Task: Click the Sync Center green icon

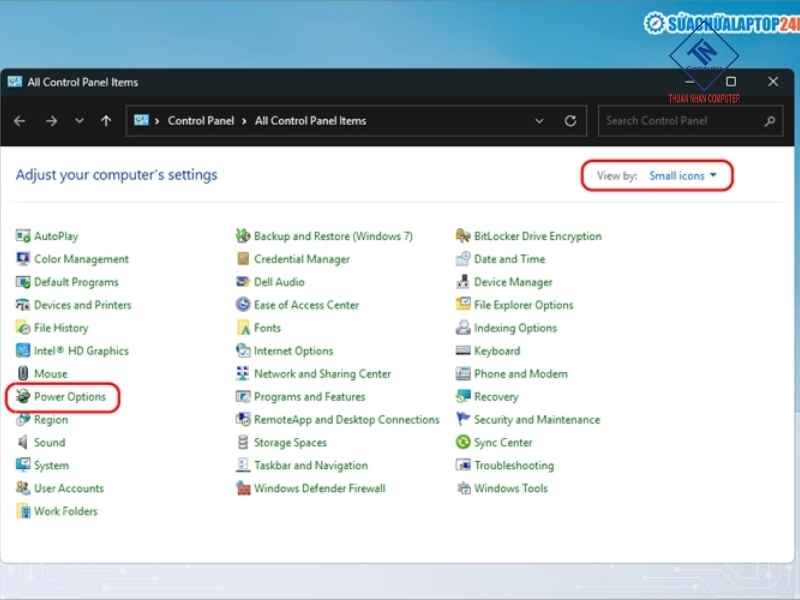Action: (463, 442)
